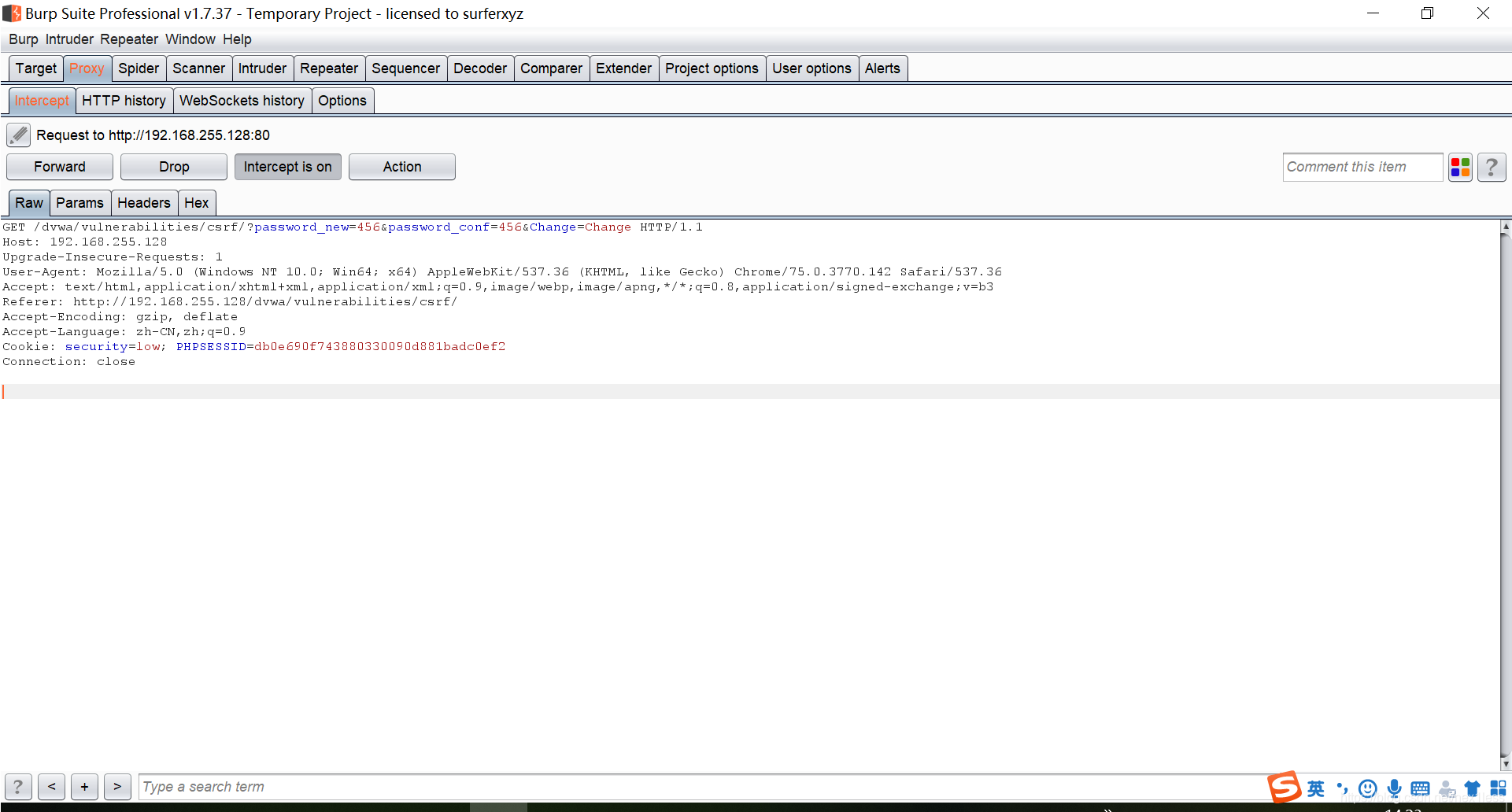This screenshot has width=1512, height=812.
Task: Click the password_new parameter in request line
Action: (301, 227)
